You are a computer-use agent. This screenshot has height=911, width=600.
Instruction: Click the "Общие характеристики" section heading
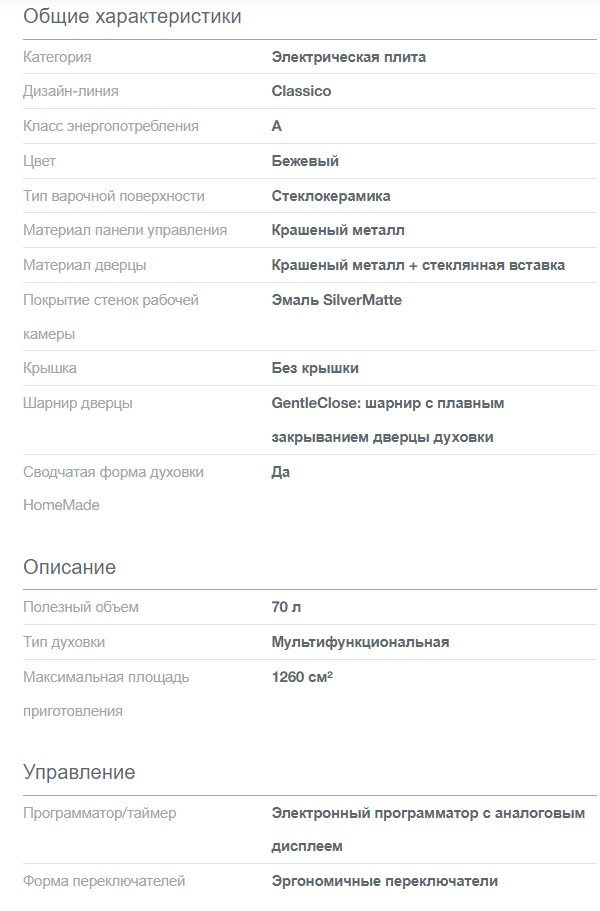click(132, 17)
